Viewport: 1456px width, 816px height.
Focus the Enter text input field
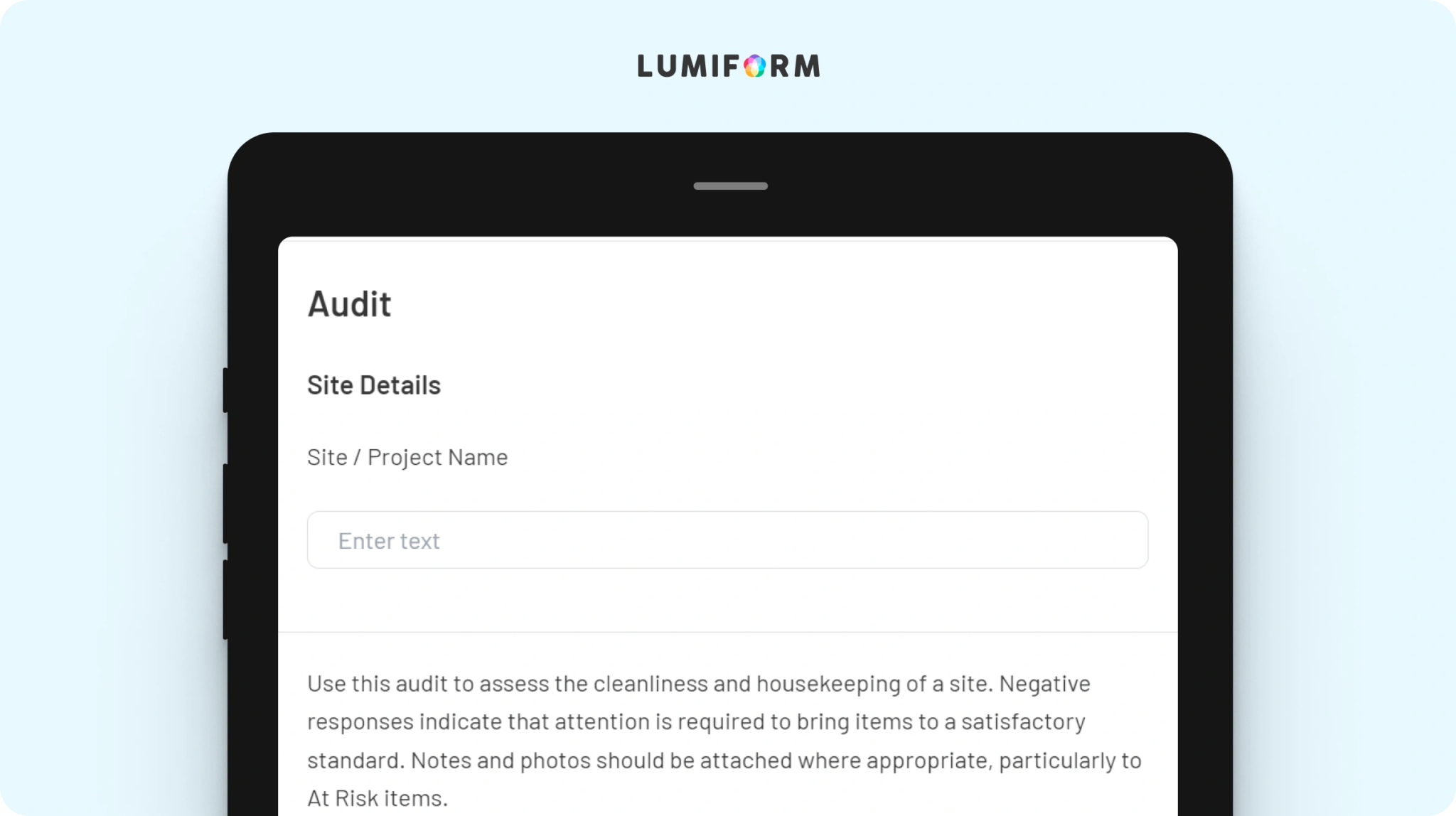pyautogui.click(x=727, y=539)
